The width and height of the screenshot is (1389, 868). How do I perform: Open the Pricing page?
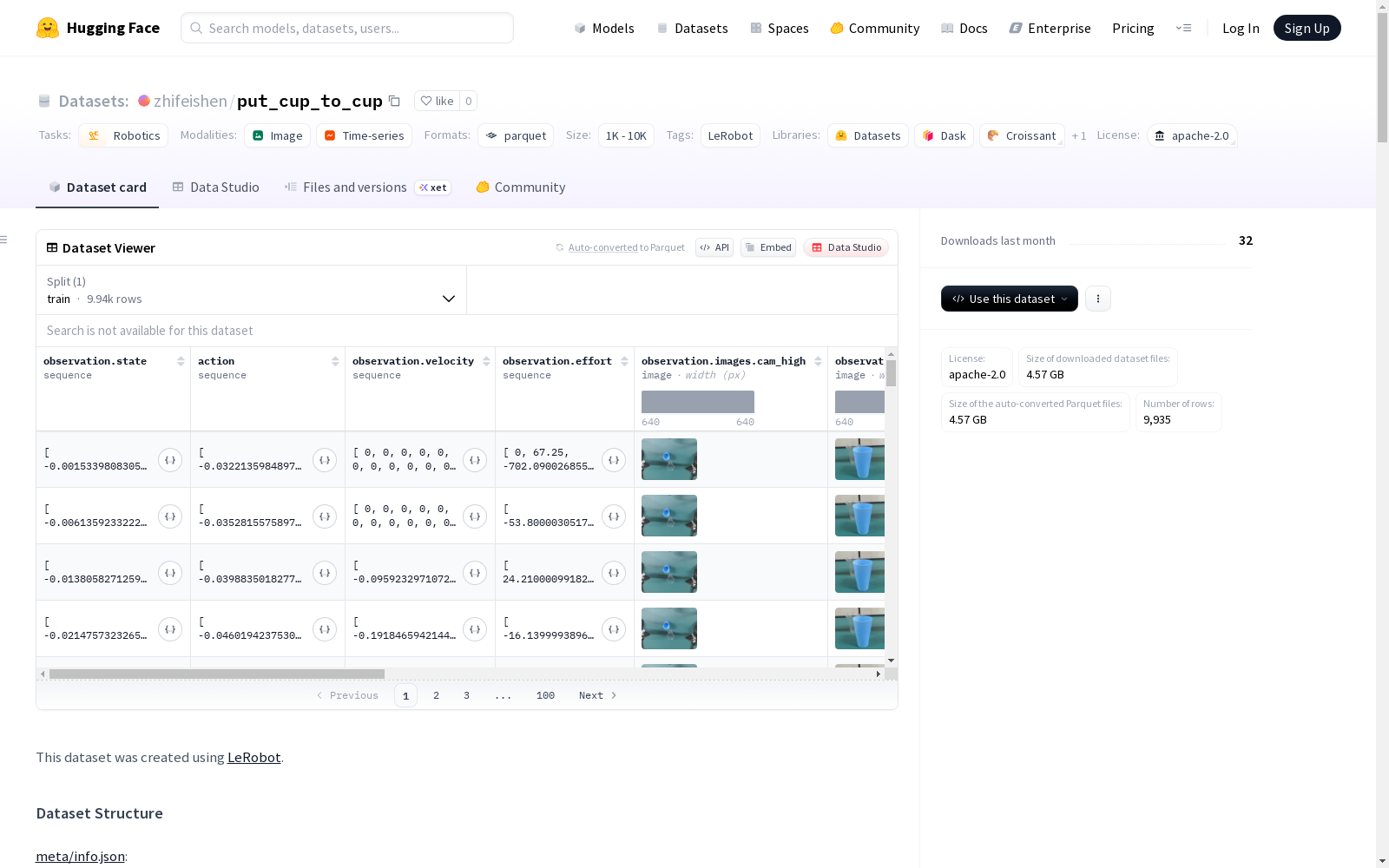click(x=1133, y=28)
